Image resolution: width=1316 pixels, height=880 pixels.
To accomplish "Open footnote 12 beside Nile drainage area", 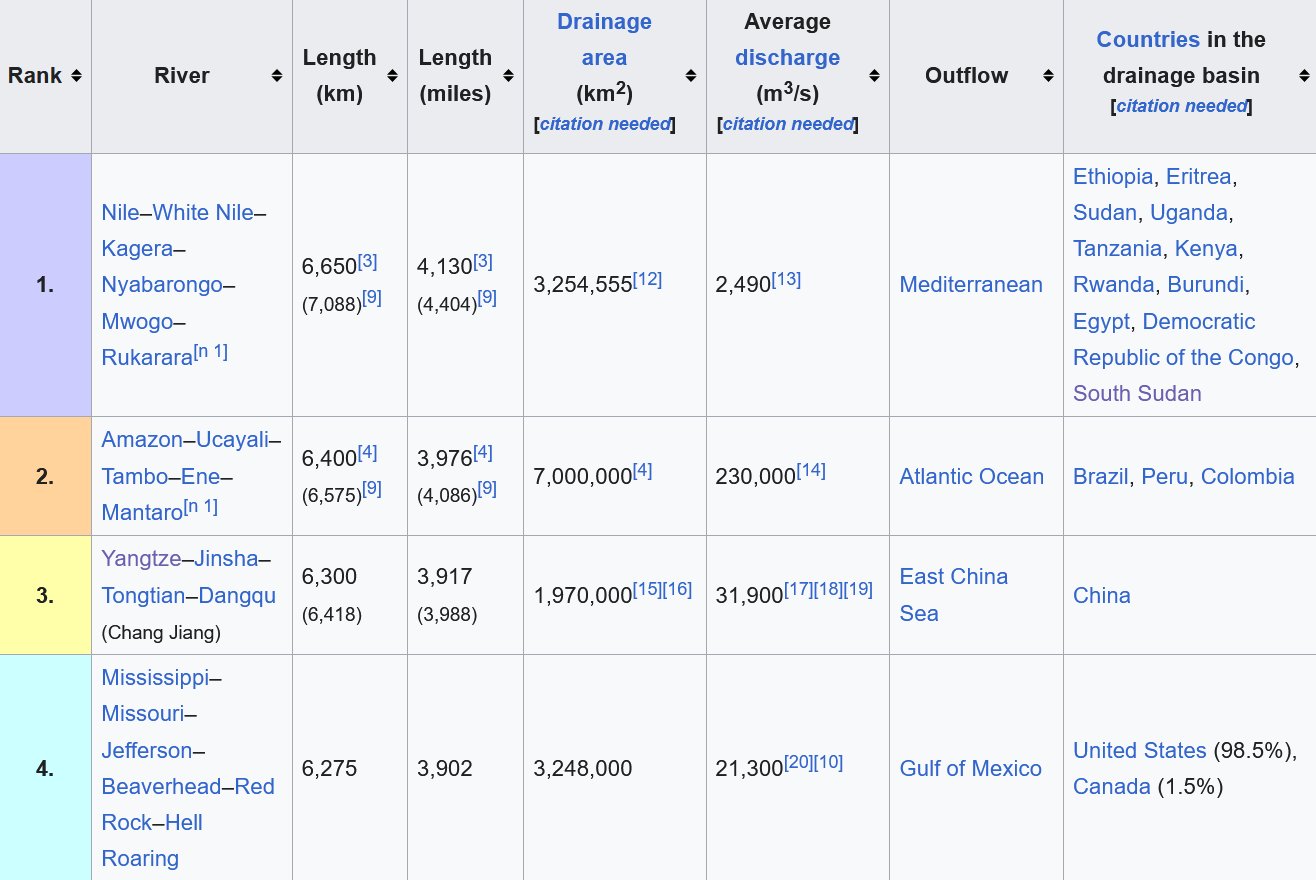I will click(647, 279).
